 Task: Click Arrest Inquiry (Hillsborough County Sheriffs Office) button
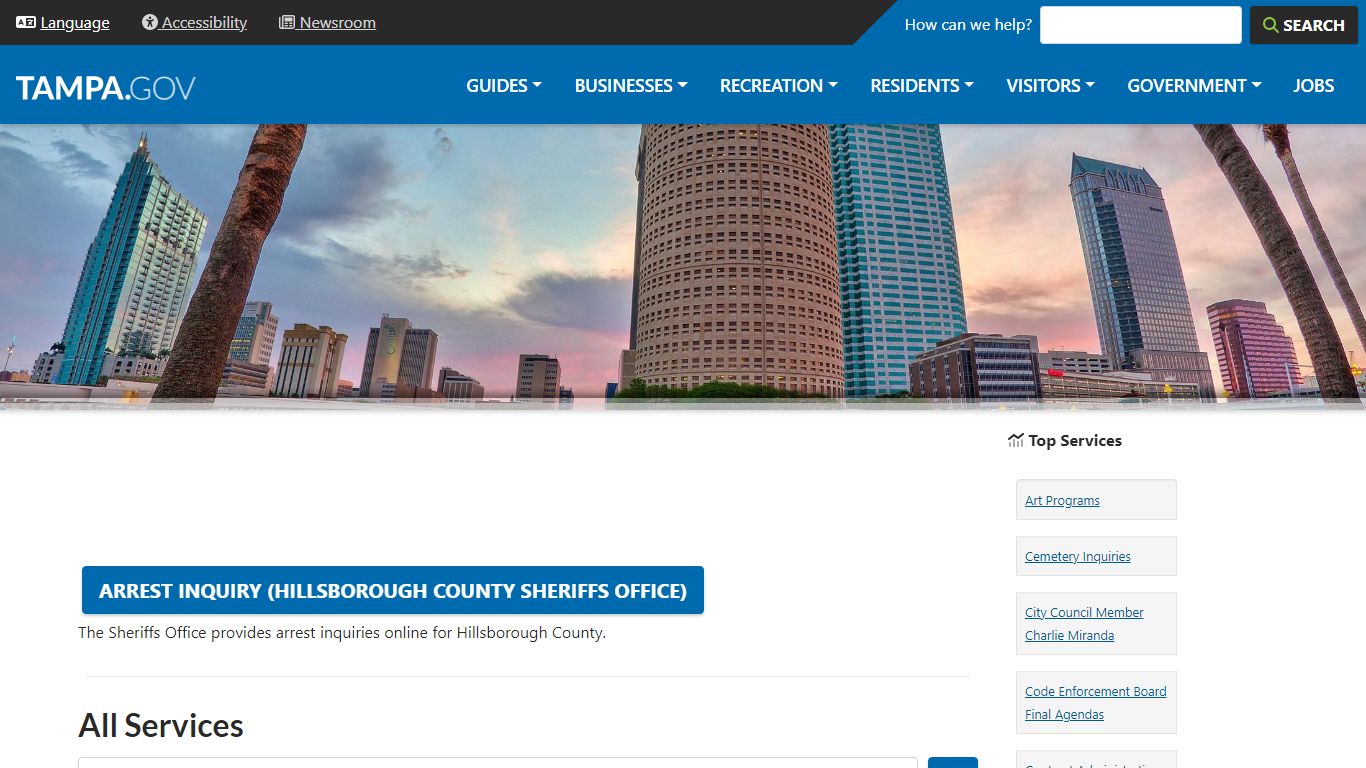pos(393,590)
